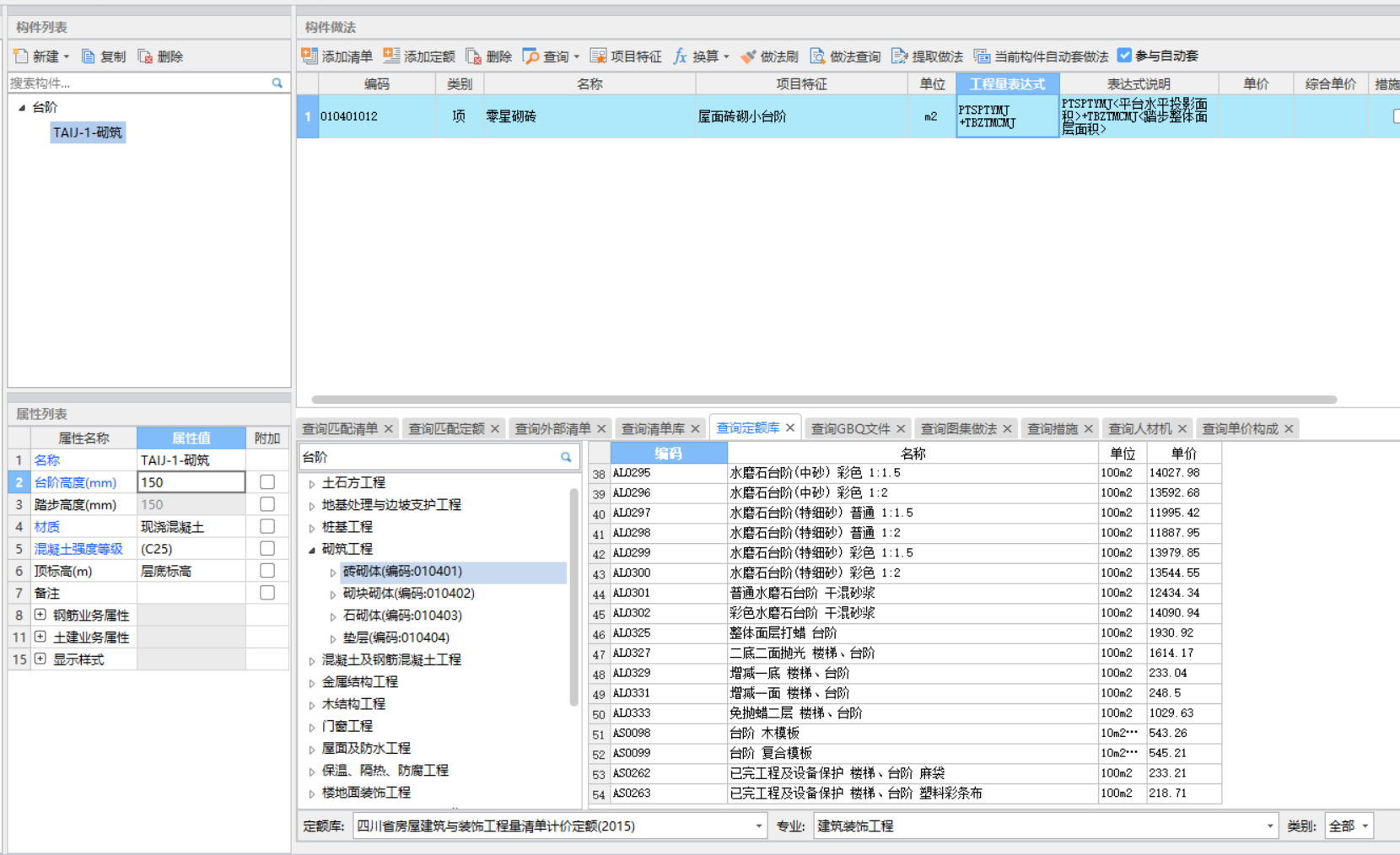
Task: Close the 查询匹配清单 tab
Action: (389, 428)
